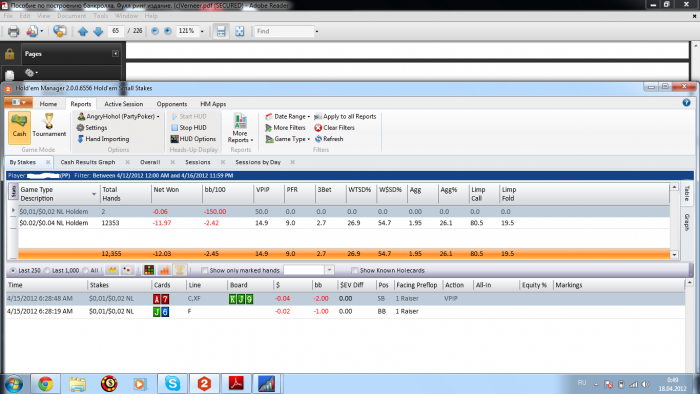This screenshot has width=700, height=394.
Task: Enable Show only marked hands checkbox
Action: click(x=204, y=270)
